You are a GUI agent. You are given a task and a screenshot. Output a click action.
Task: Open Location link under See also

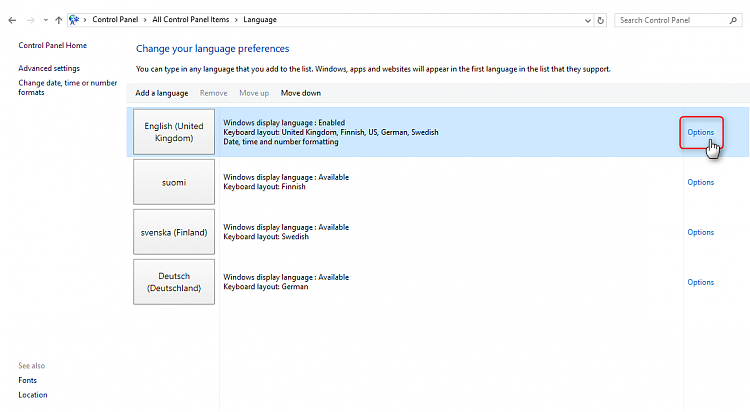(x=33, y=395)
